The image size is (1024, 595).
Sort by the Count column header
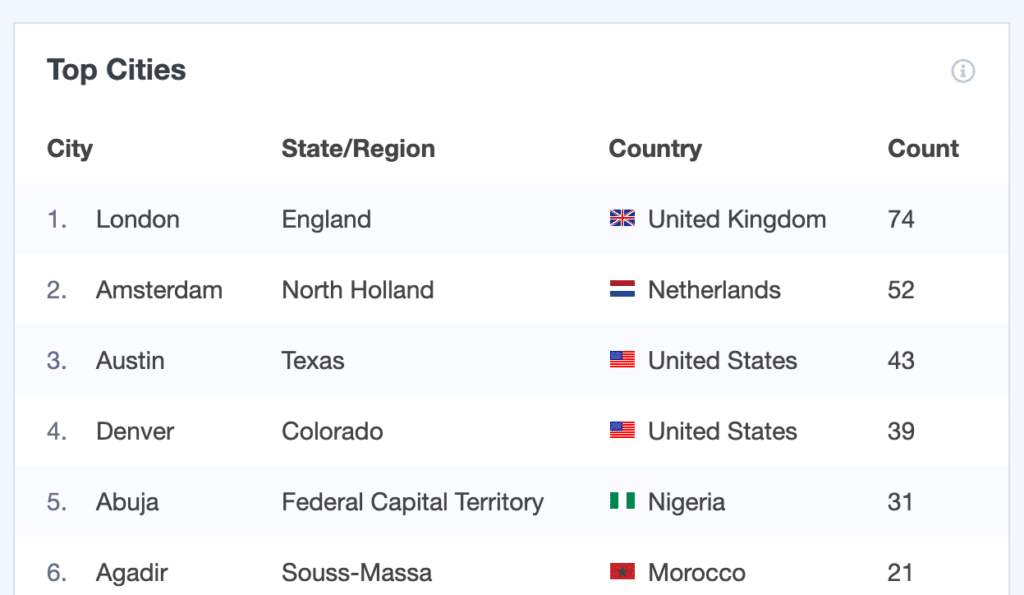922,148
